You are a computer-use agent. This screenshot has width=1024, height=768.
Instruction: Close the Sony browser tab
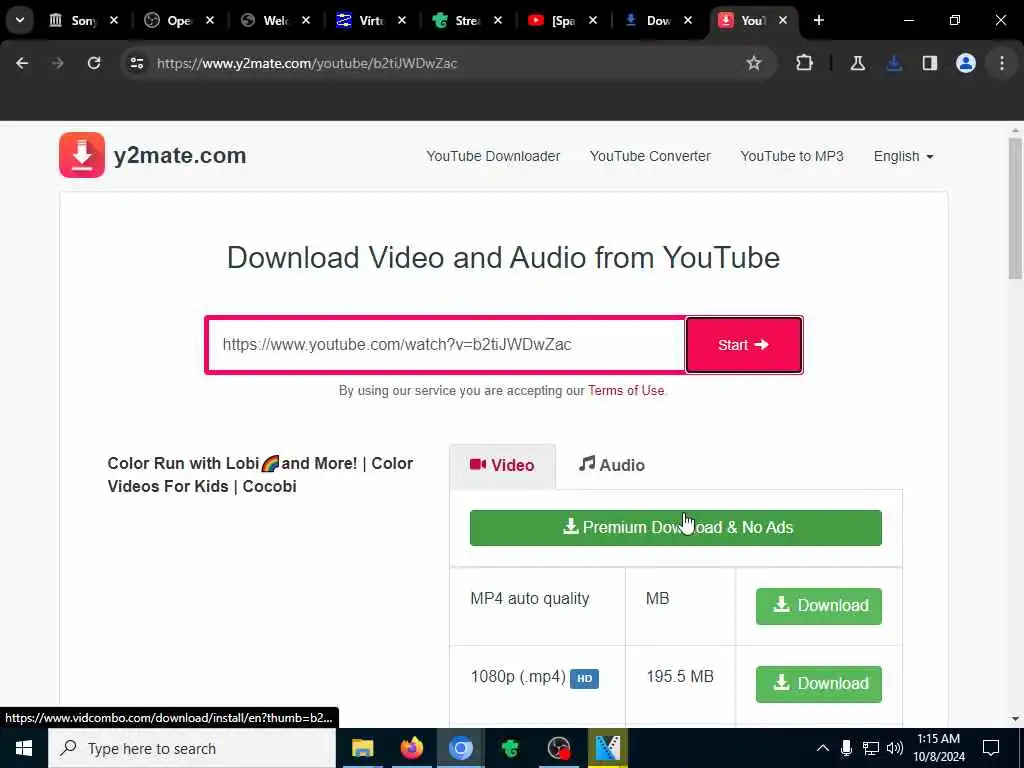(114, 20)
